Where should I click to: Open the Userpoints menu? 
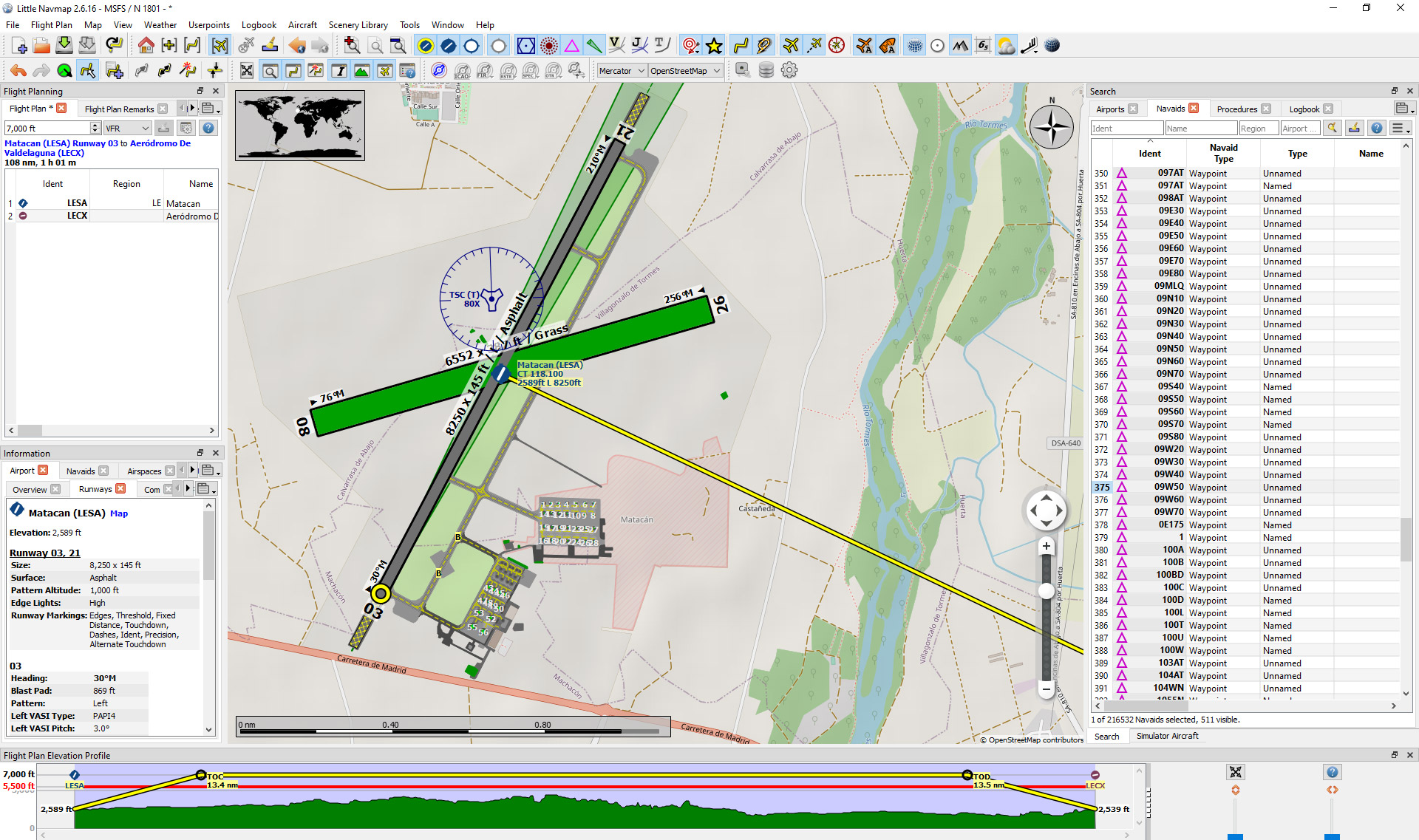pyautogui.click(x=209, y=24)
